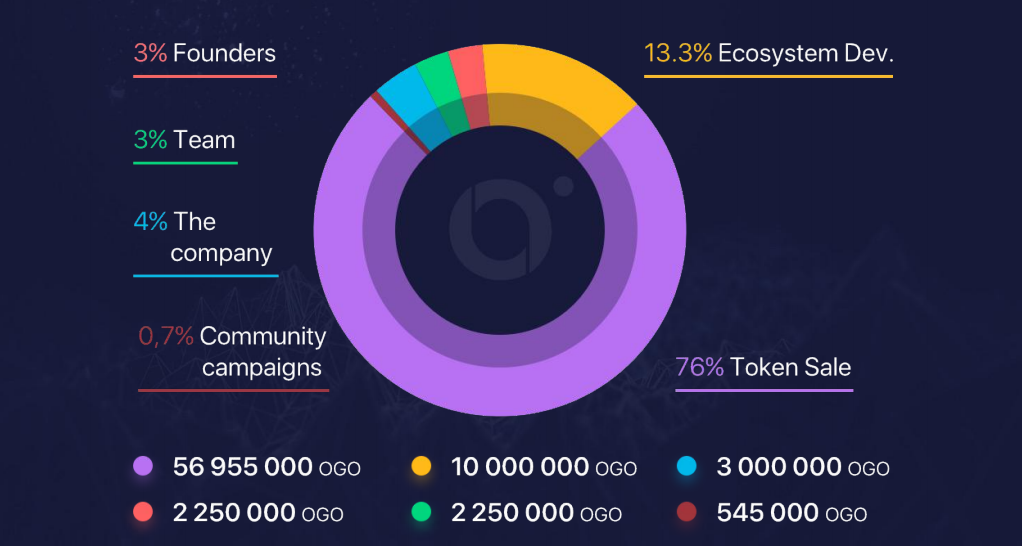Click the yellow legend dot for 10 000 000 OGO
The width and height of the screenshot is (1022, 546).
click(x=421, y=466)
